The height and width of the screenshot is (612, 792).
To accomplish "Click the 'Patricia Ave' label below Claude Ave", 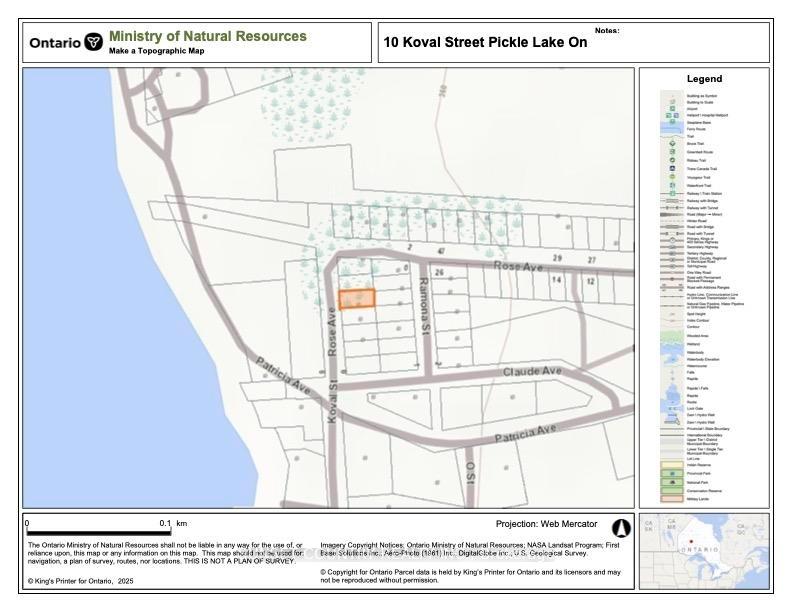I will [525, 434].
